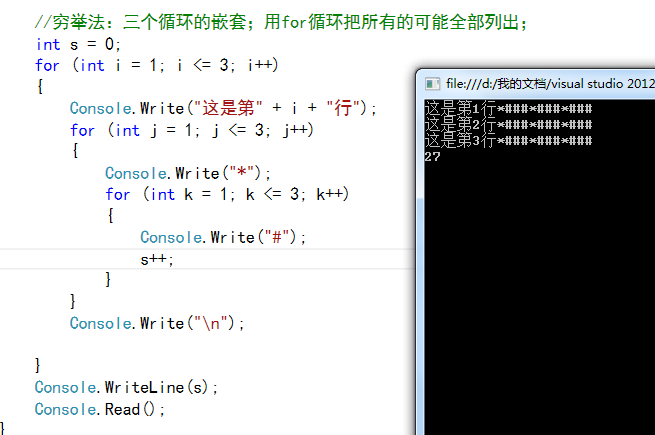Click console output line '这是第2行'
This screenshot has height=435, width=655.
pos(508,125)
